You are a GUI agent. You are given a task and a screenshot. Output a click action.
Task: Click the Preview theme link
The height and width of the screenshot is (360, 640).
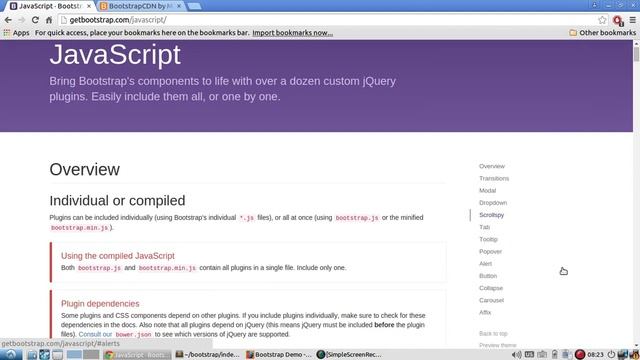[498, 345]
